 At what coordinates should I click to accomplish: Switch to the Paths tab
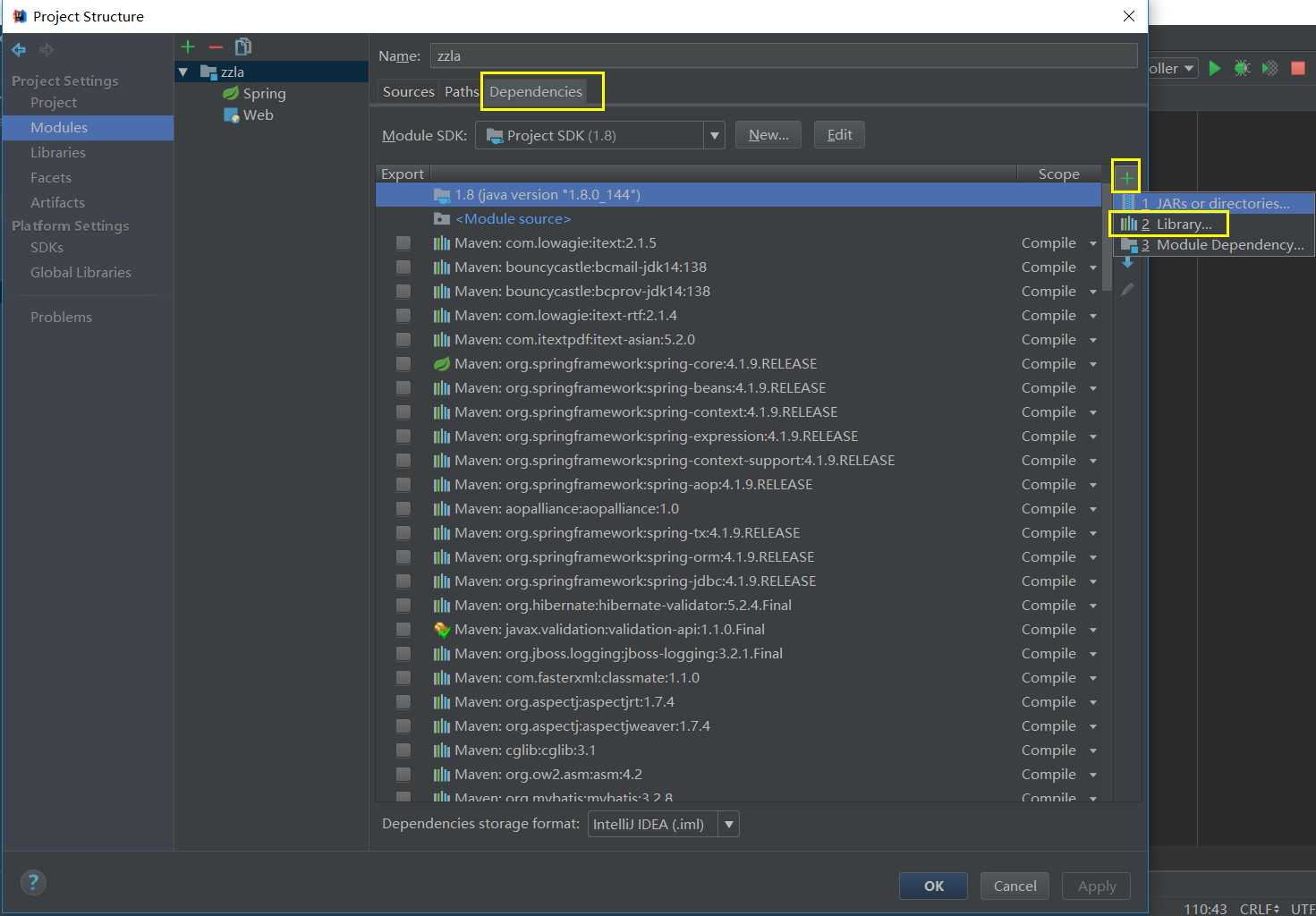(462, 91)
